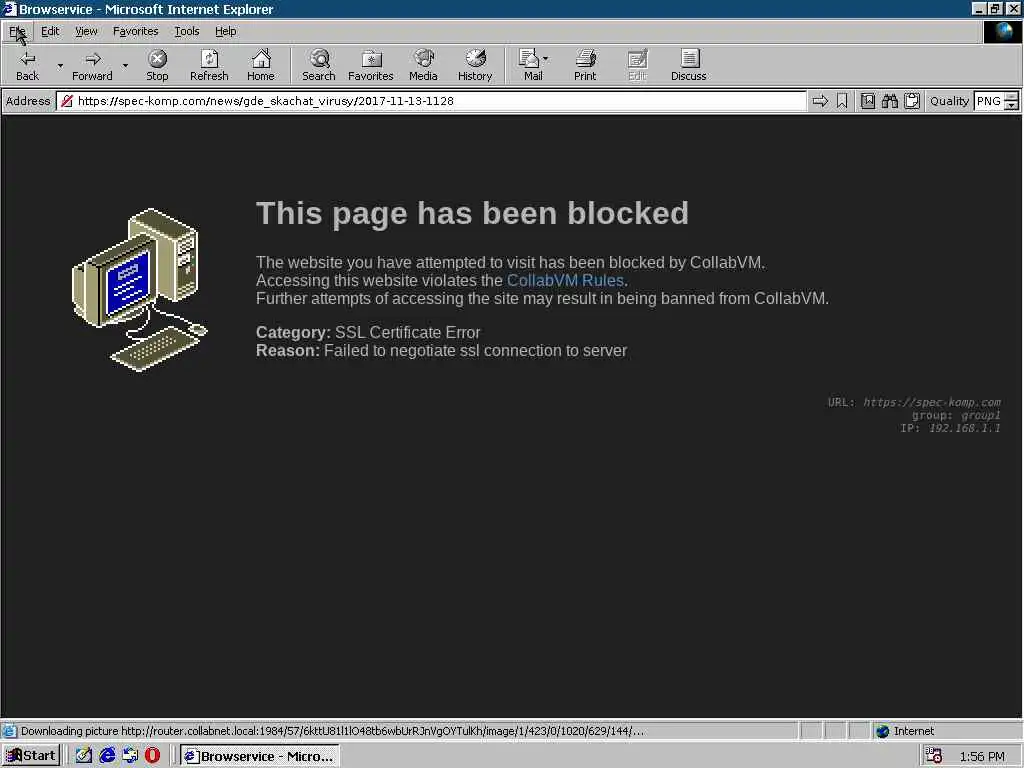Open the Media pane
This screenshot has height=768, width=1024.
coord(423,65)
